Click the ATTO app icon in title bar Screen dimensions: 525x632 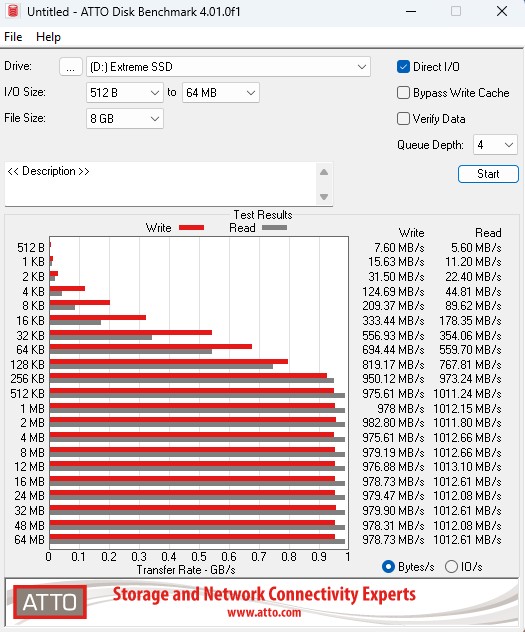point(12,11)
